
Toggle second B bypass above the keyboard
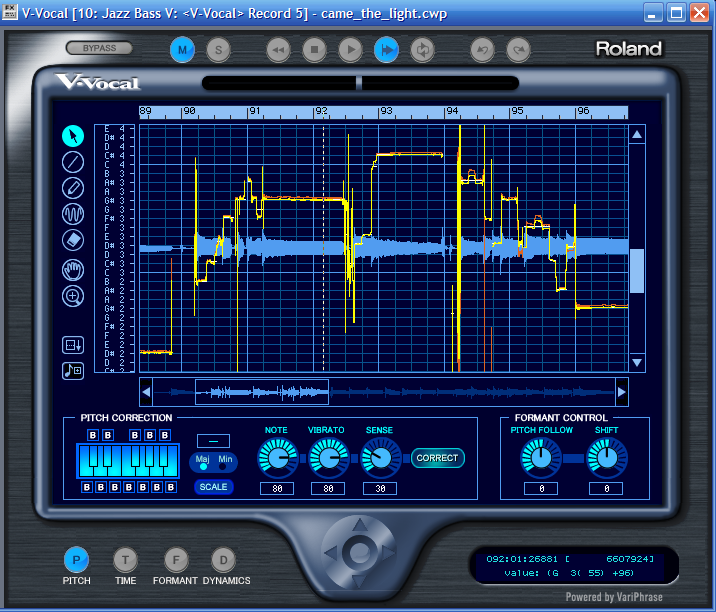click(x=108, y=435)
